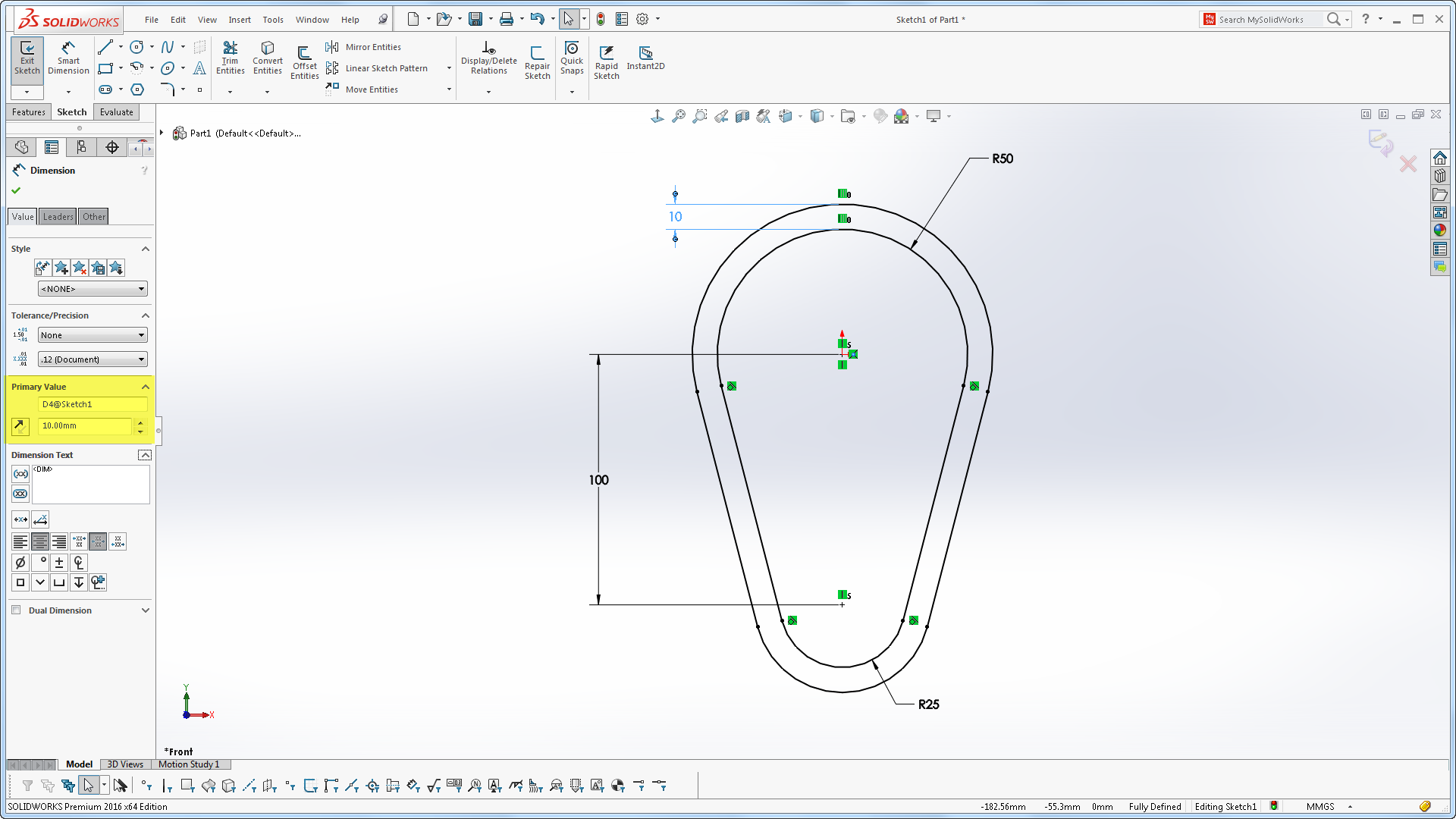Screen dimensions: 1456x819
Task: Activate the Line sketch tool
Action: (105, 46)
